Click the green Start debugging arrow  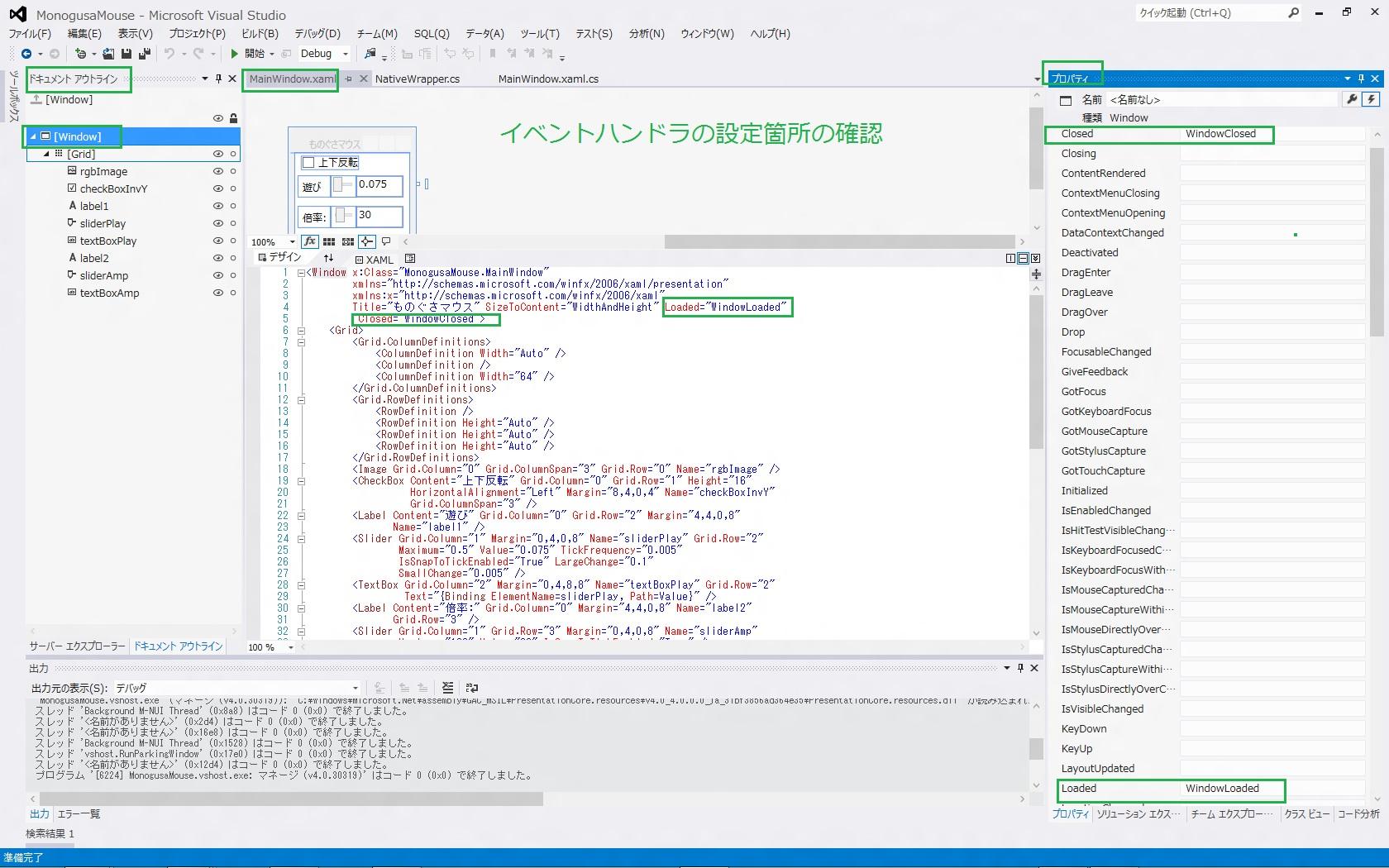(x=235, y=54)
